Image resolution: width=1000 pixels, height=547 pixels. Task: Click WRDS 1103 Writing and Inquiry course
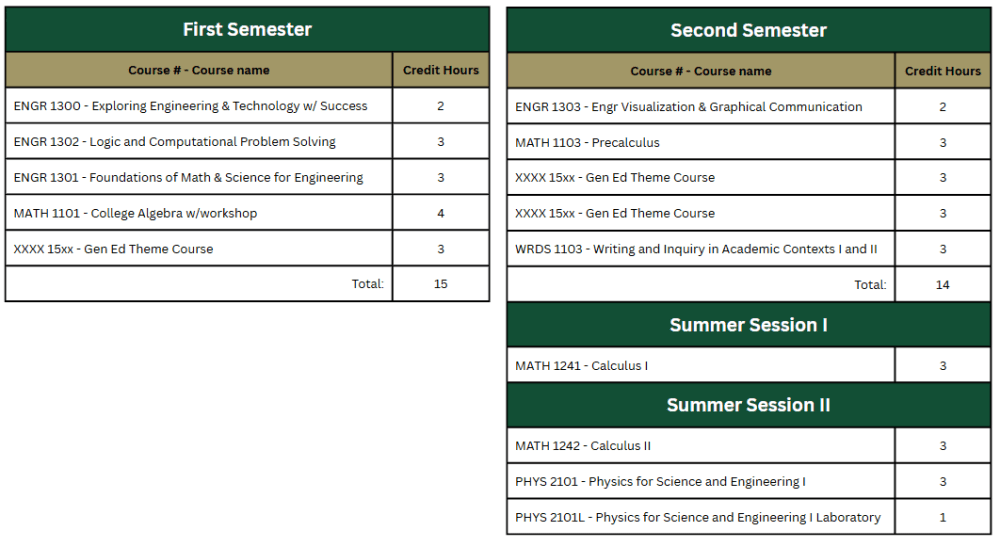coord(696,249)
